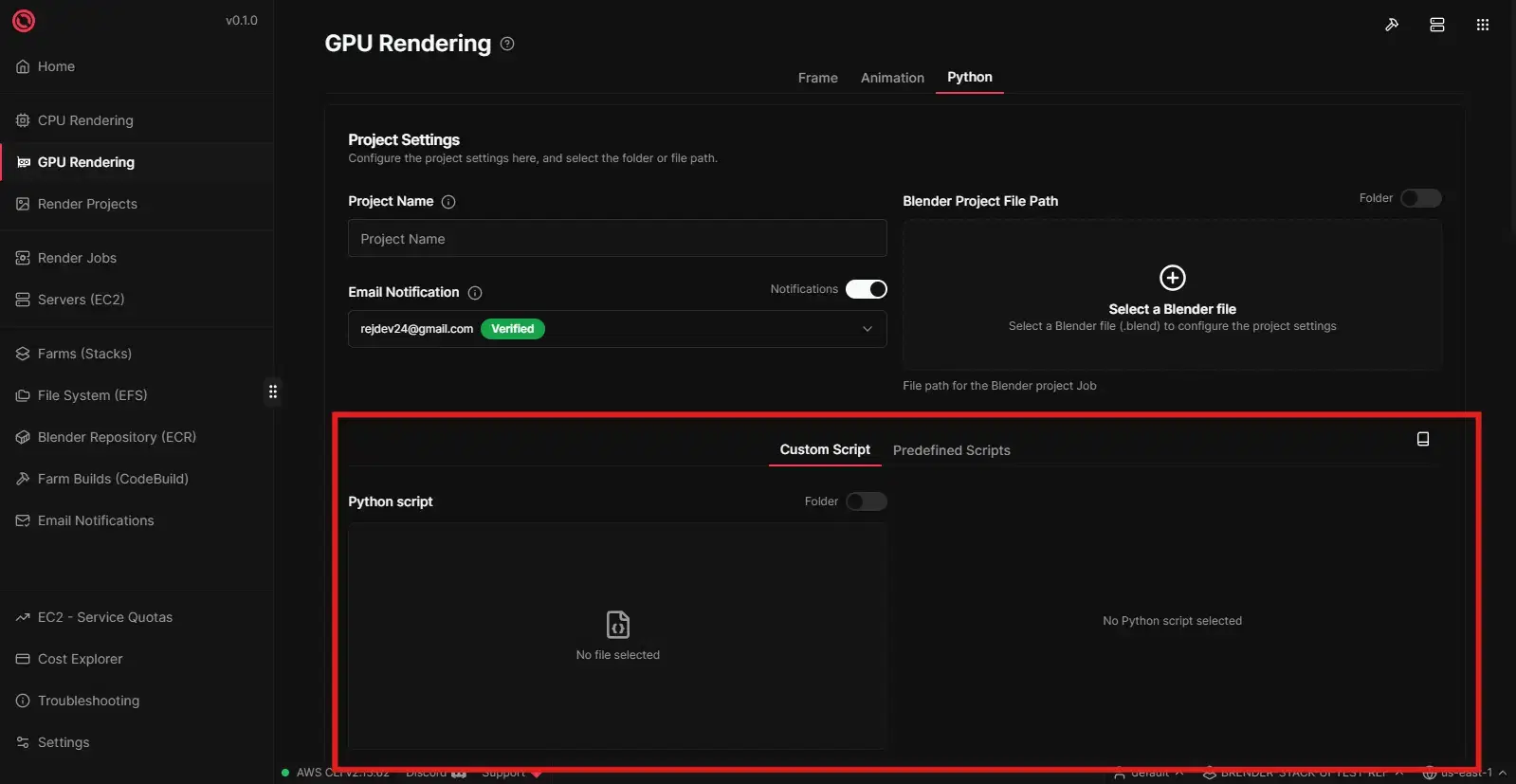1516x784 pixels.
Task: Click the help icon beside GPU Rendering title
Action: pyautogui.click(x=507, y=44)
